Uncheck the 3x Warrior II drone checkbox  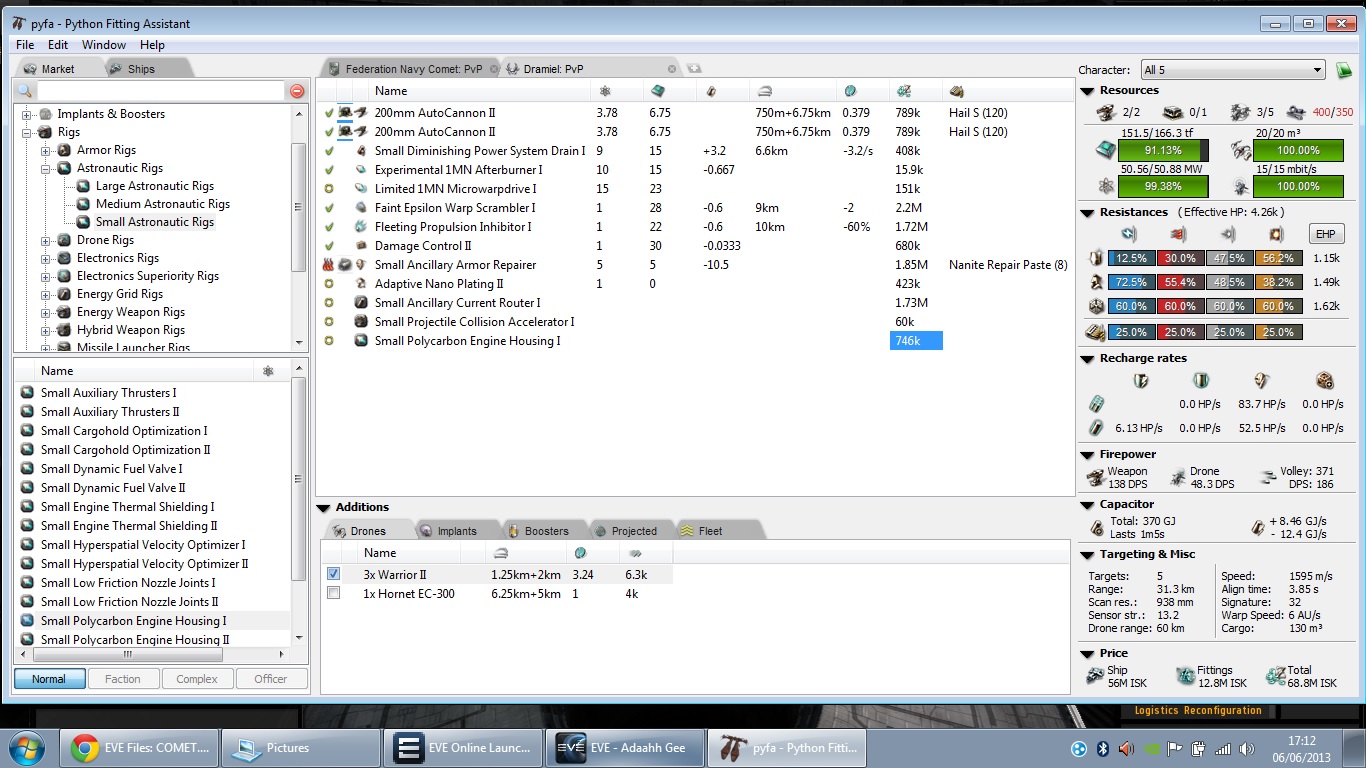334,574
